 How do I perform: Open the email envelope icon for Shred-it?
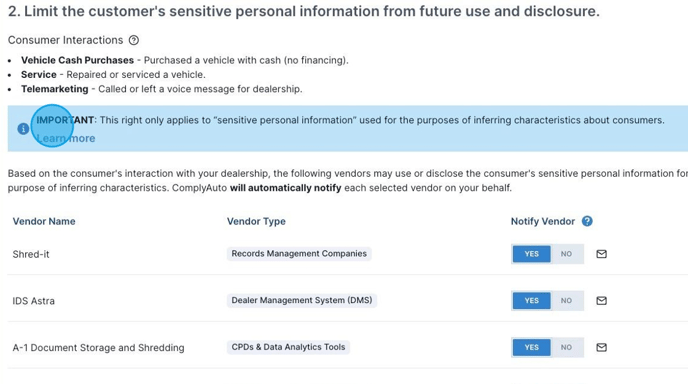[602, 254]
